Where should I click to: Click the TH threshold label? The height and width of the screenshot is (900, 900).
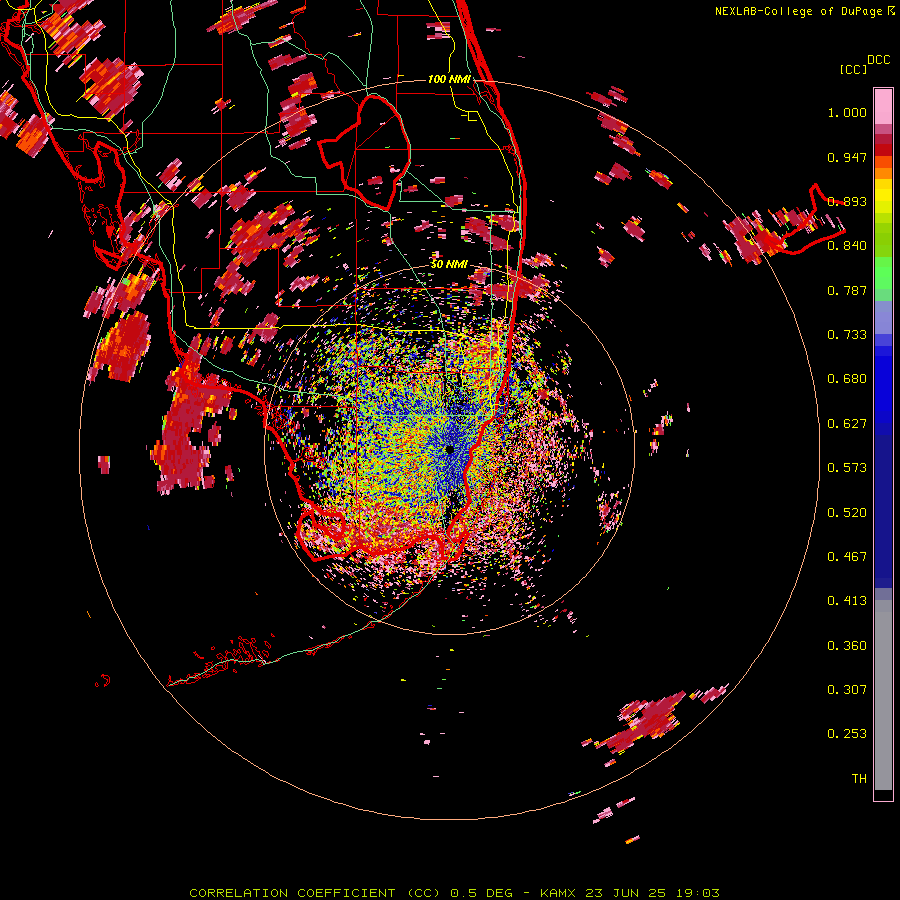(859, 779)
